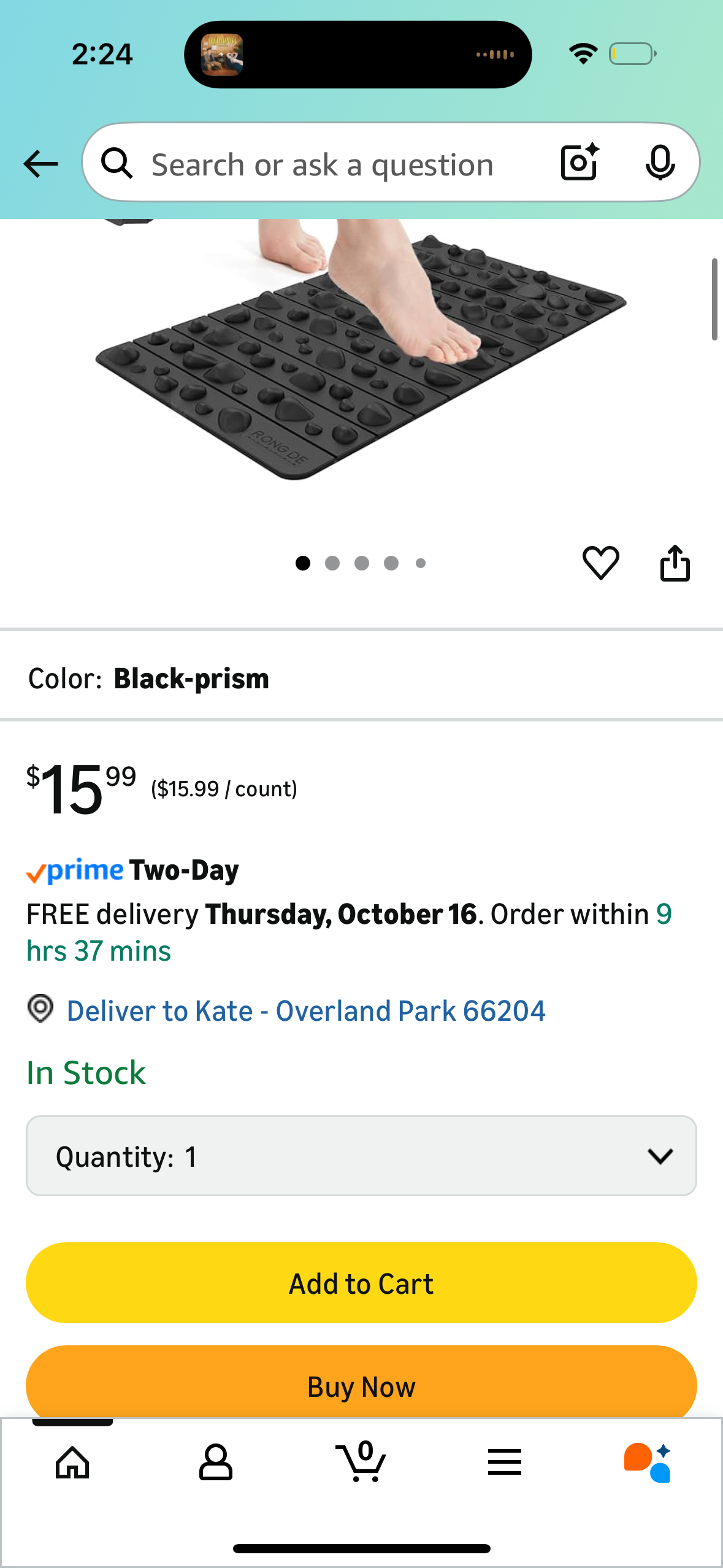Image resolution: width=723 pixels, height=1568 pixels.
Task: Share this product
Action: [675, 563]
